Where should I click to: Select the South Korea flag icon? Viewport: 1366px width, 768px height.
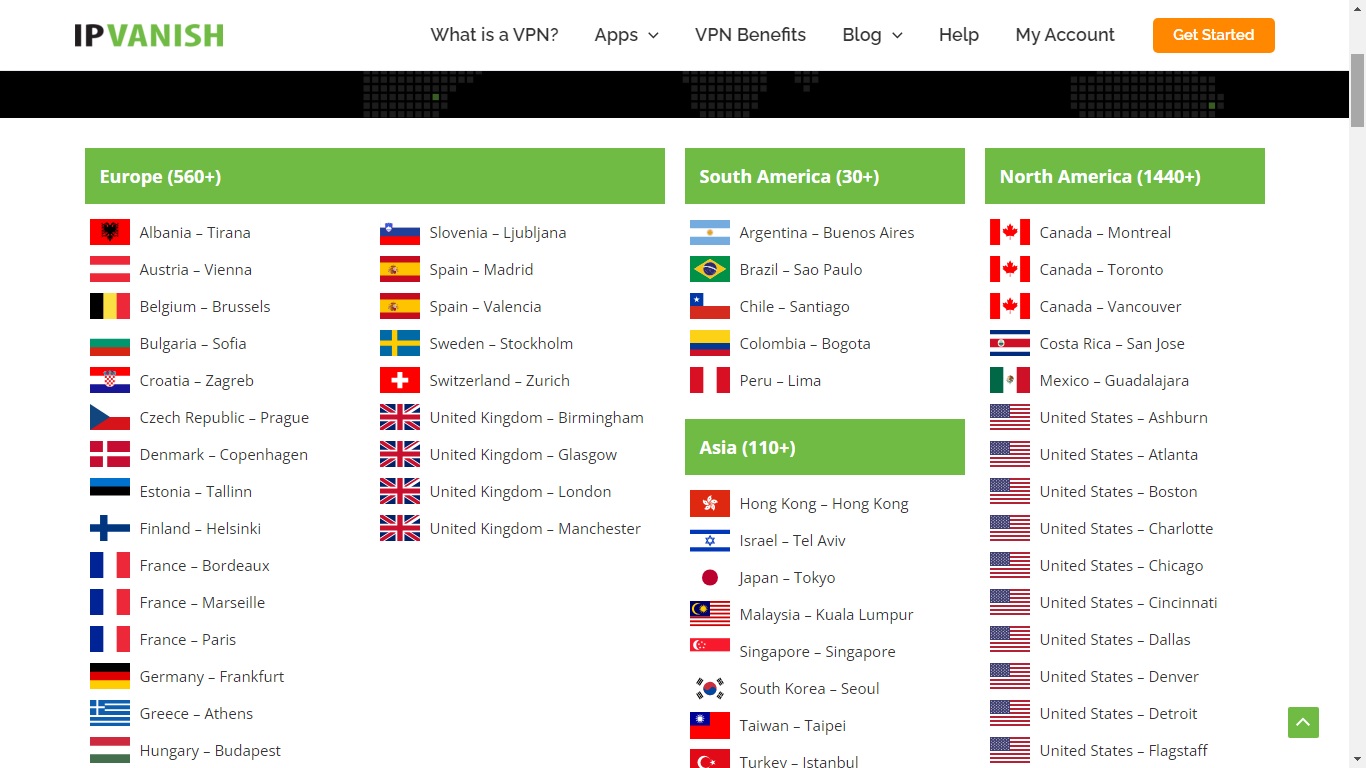click(x=709, y=688)
